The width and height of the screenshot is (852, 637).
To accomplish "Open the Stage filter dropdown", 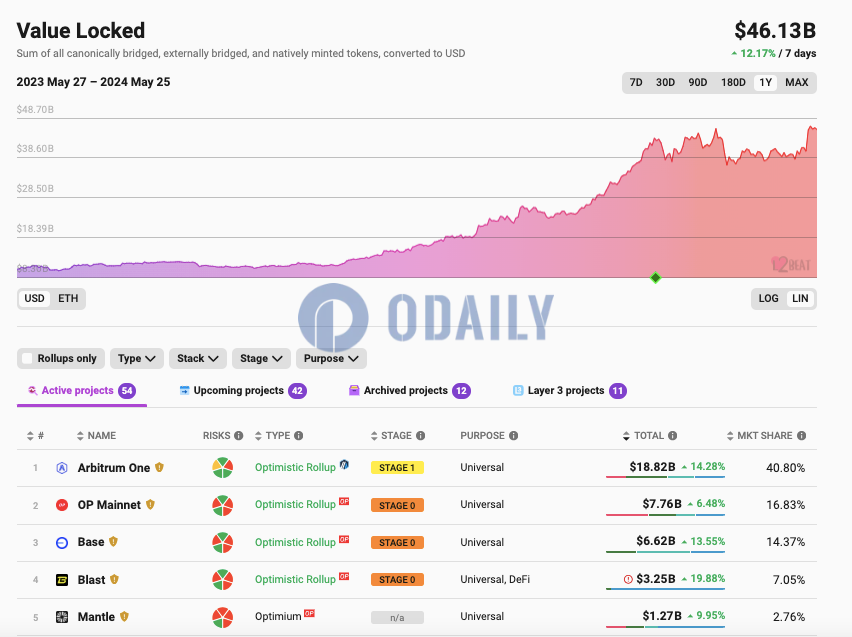I will (x=261, y=358).
